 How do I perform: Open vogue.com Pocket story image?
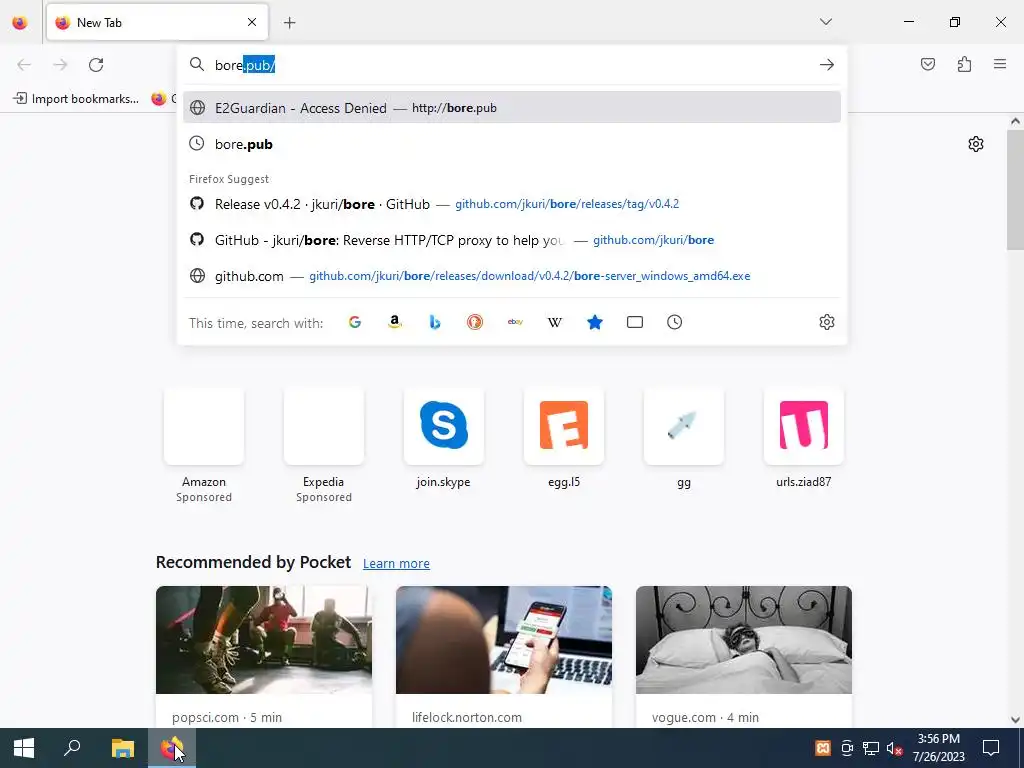pyautogui.click(x=744, y=640)
